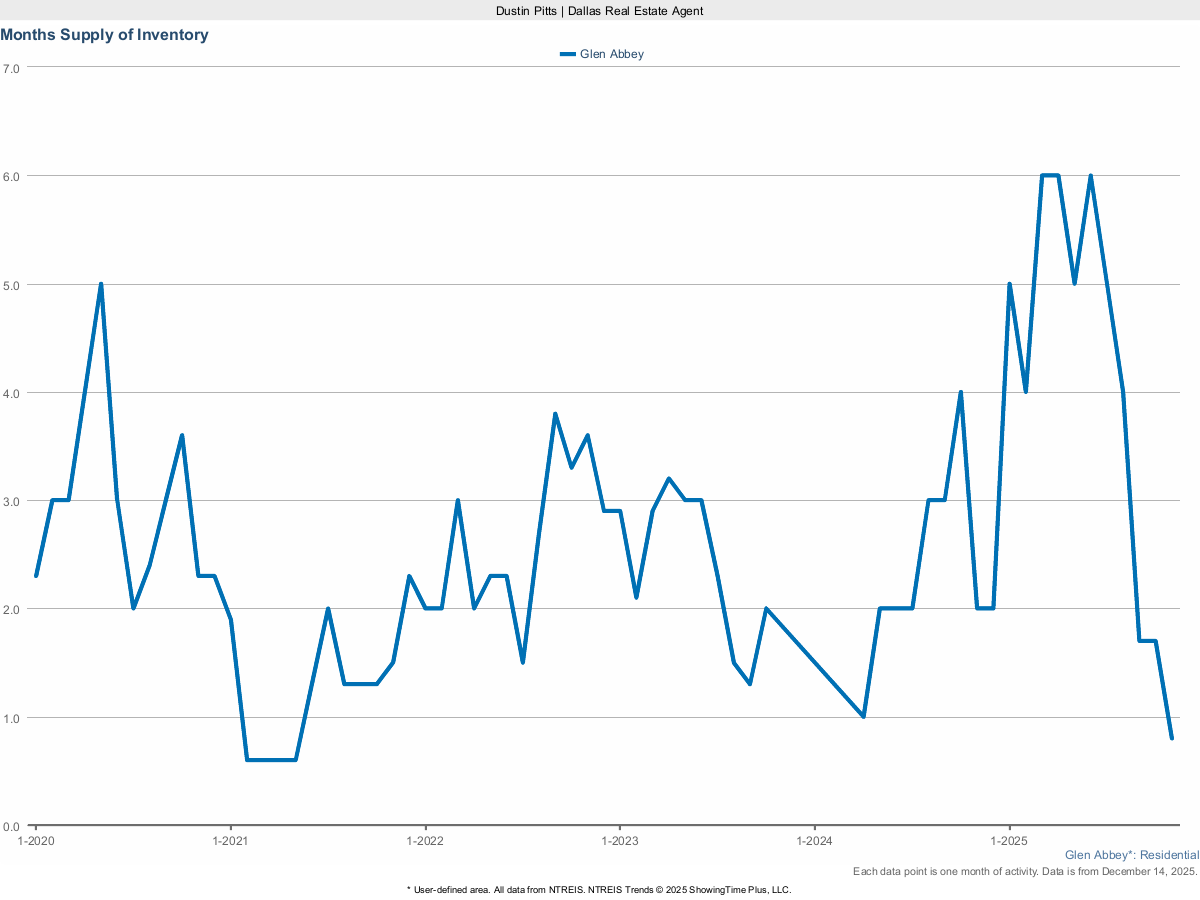Click the Months Supply of Inventory title
This screenshot has width=1200, height=900.
105,34
